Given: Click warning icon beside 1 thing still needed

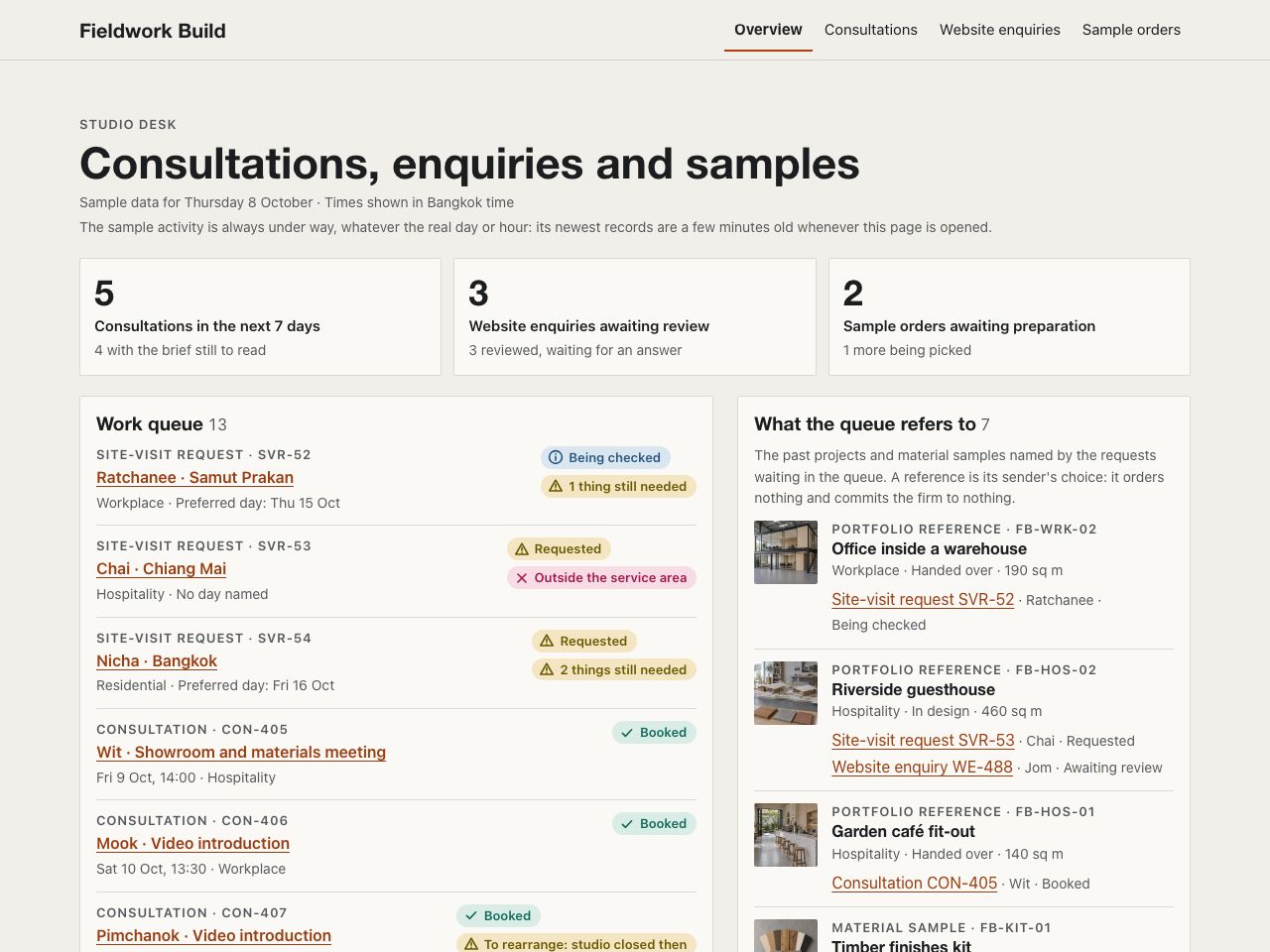Looking at the screenshot, I should [556, 487].
